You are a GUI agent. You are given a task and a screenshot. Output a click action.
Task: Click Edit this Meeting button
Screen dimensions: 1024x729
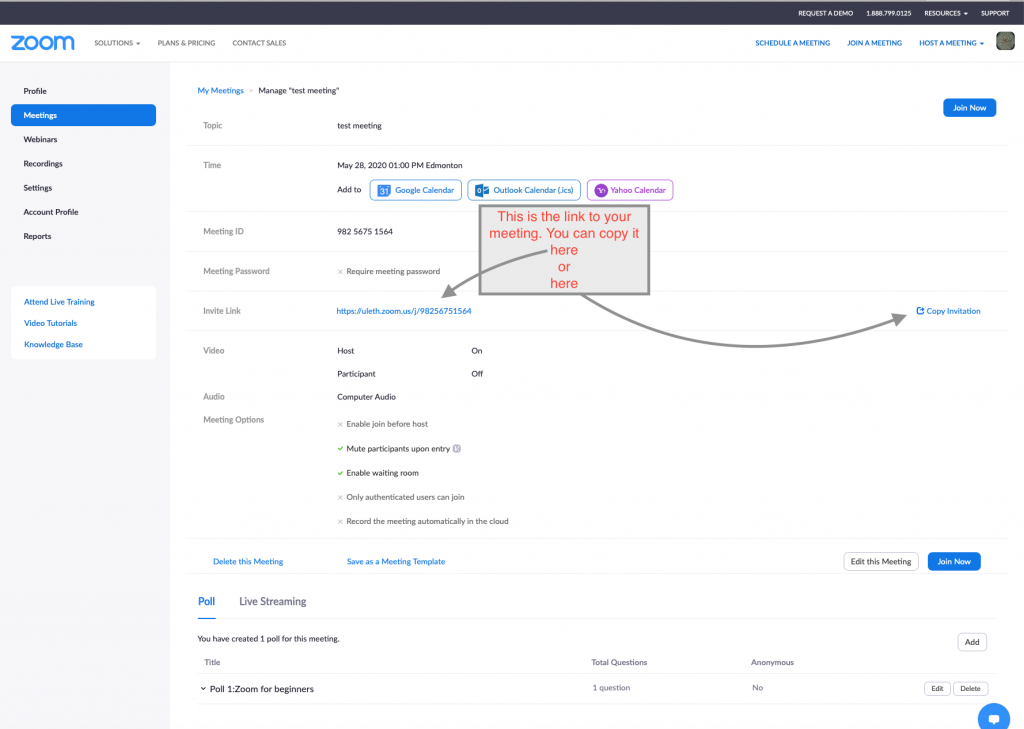(880, 561)
